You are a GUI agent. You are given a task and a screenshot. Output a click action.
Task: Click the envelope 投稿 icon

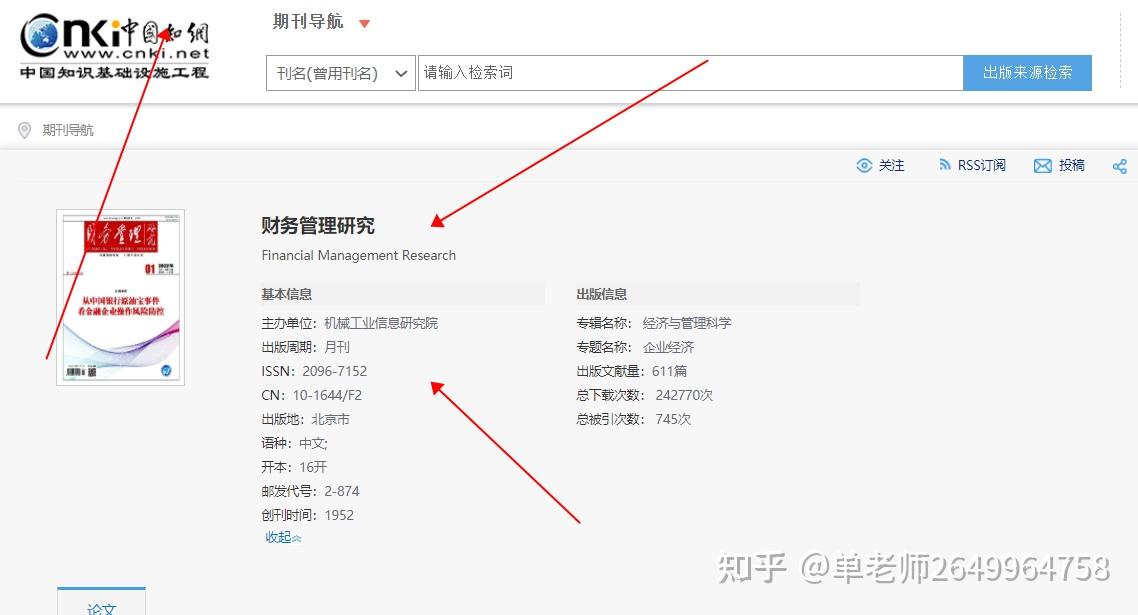1042,166
